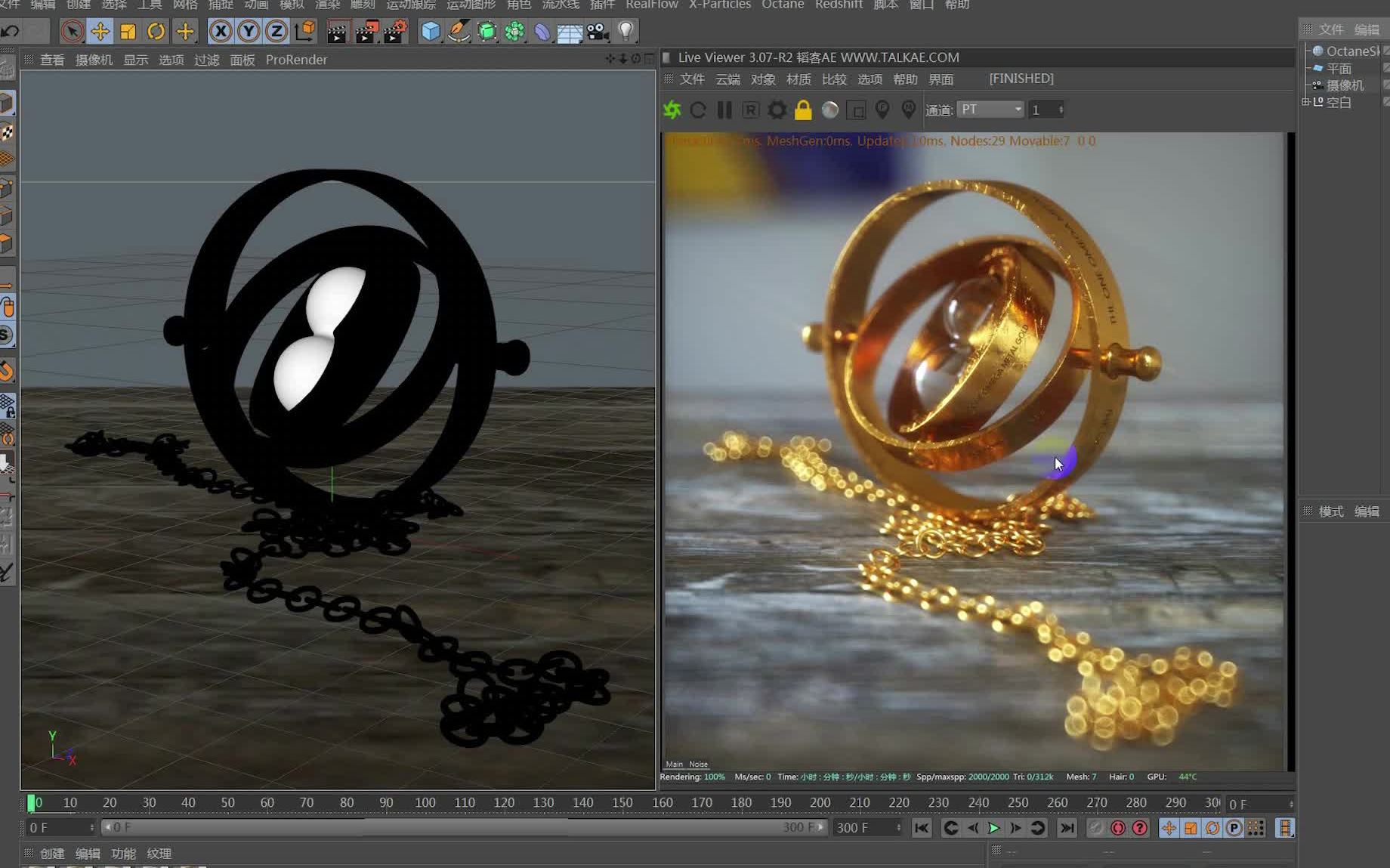Open Octane settings gear icon
Screen dimensions: 1390x868
tap(777, 110)
